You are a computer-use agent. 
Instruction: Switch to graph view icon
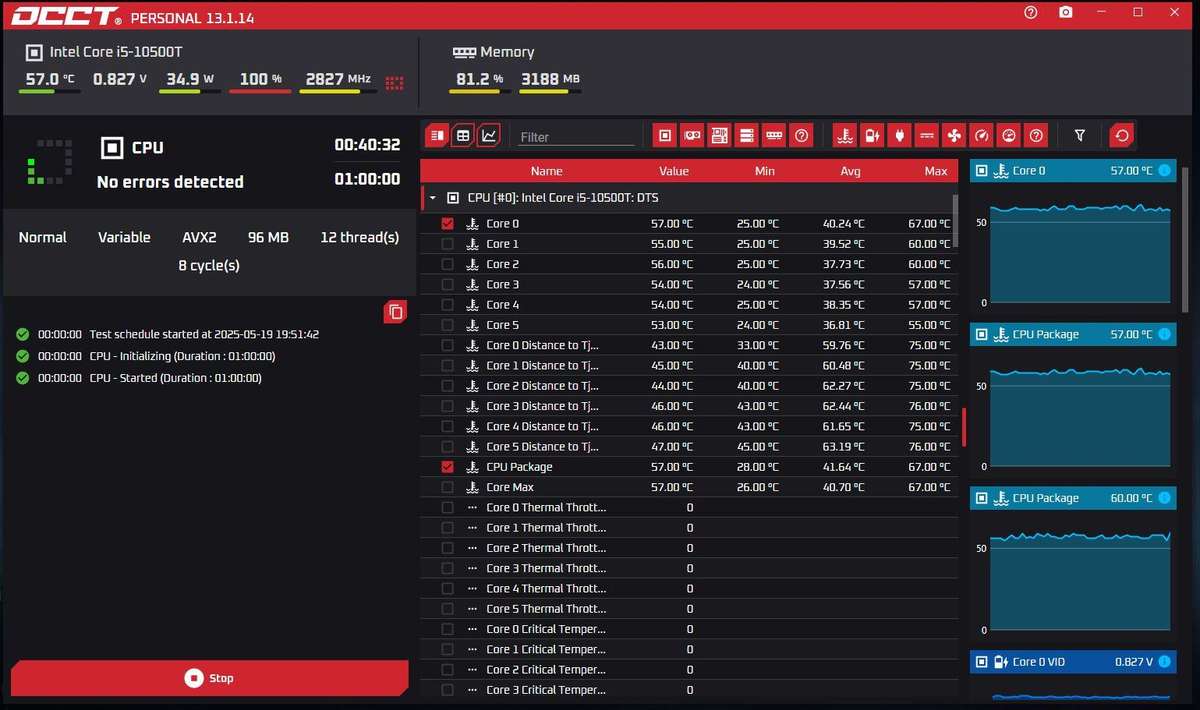[488, 135]
